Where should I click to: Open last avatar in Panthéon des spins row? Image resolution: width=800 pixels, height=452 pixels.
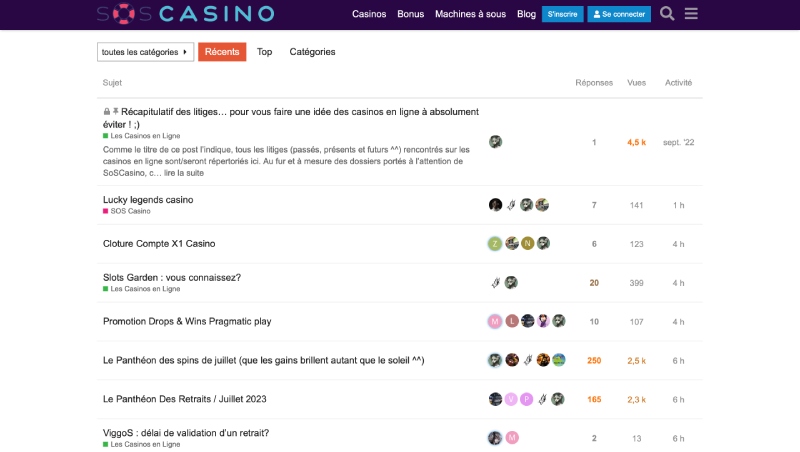click(559, 360)
